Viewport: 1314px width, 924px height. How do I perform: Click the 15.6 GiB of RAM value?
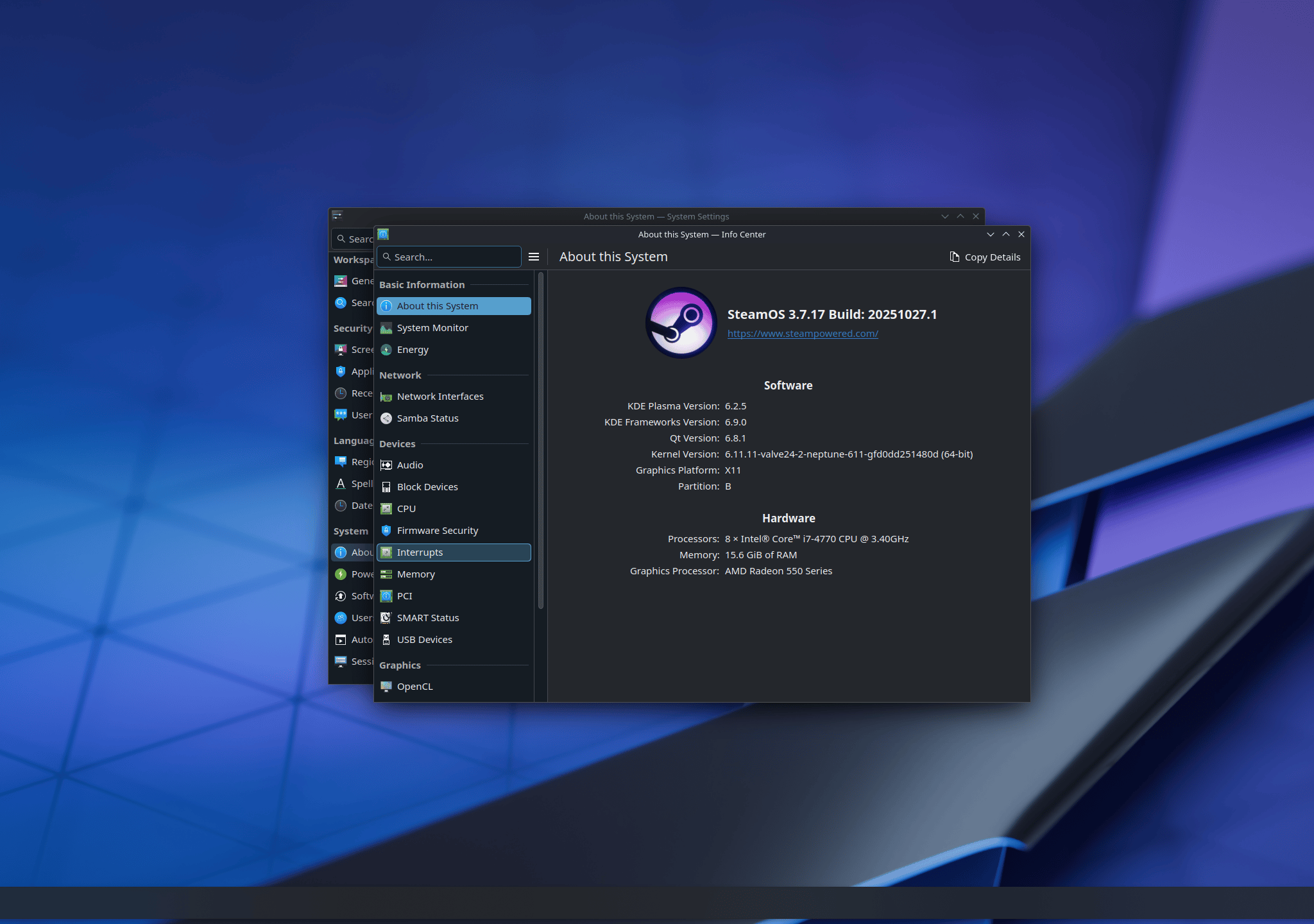pos(761,555)
